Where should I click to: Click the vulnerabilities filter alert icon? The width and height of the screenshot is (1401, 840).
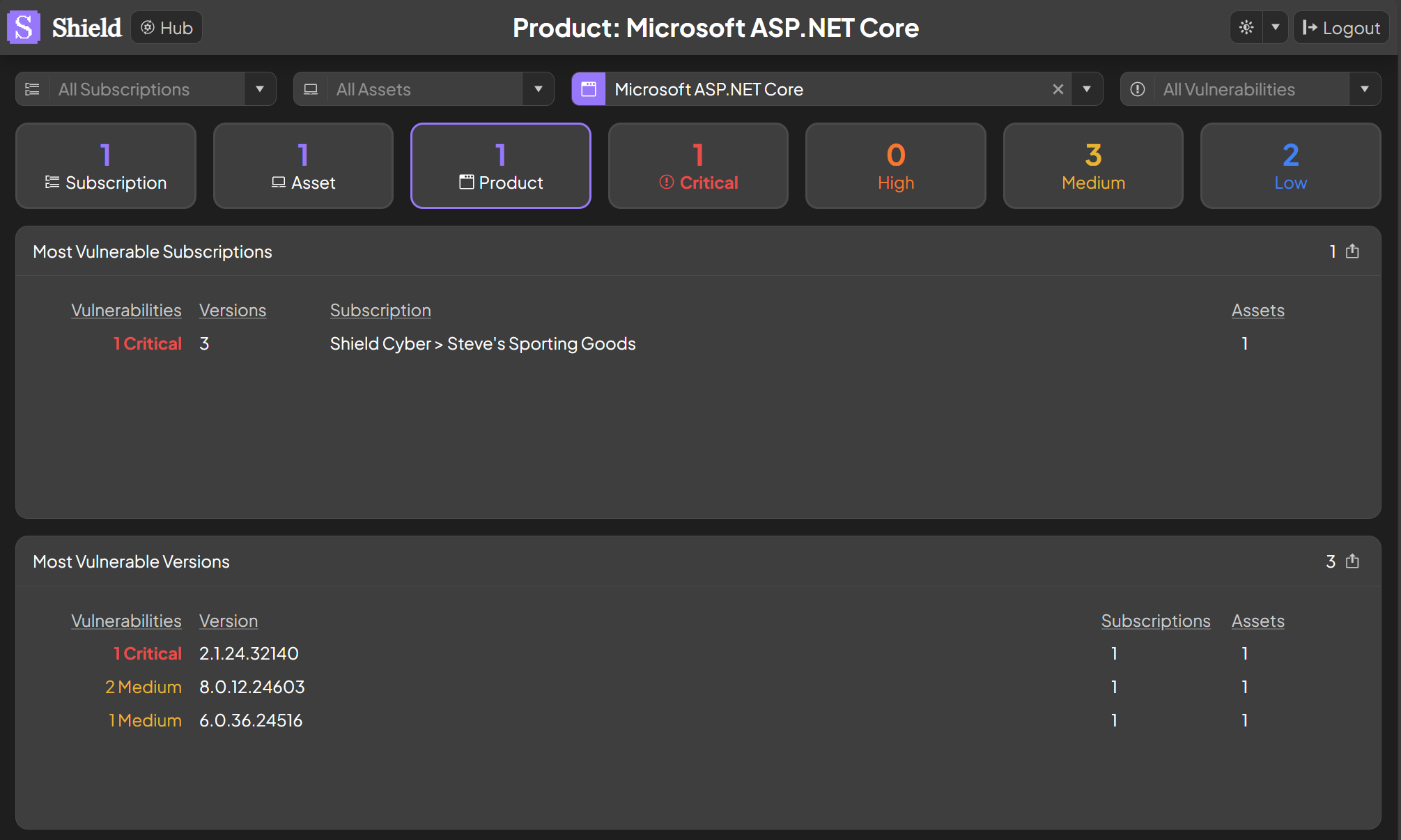click(1138, 89)
